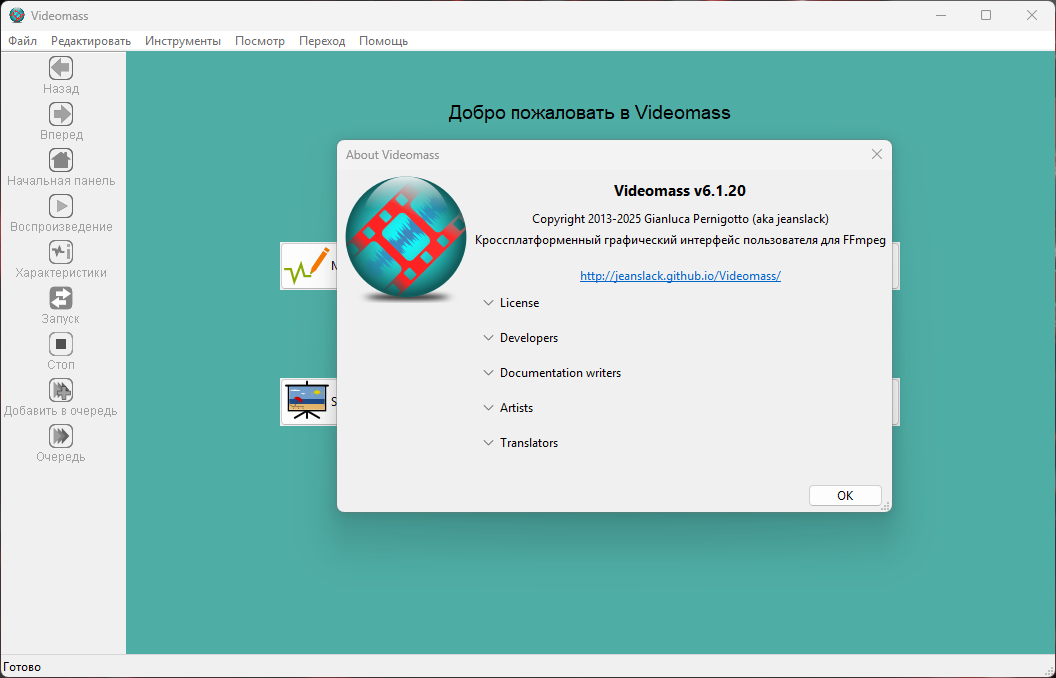Click the Вперед forward arrow icon
The image size is (1056, 678).
click(x=61, y=114)
